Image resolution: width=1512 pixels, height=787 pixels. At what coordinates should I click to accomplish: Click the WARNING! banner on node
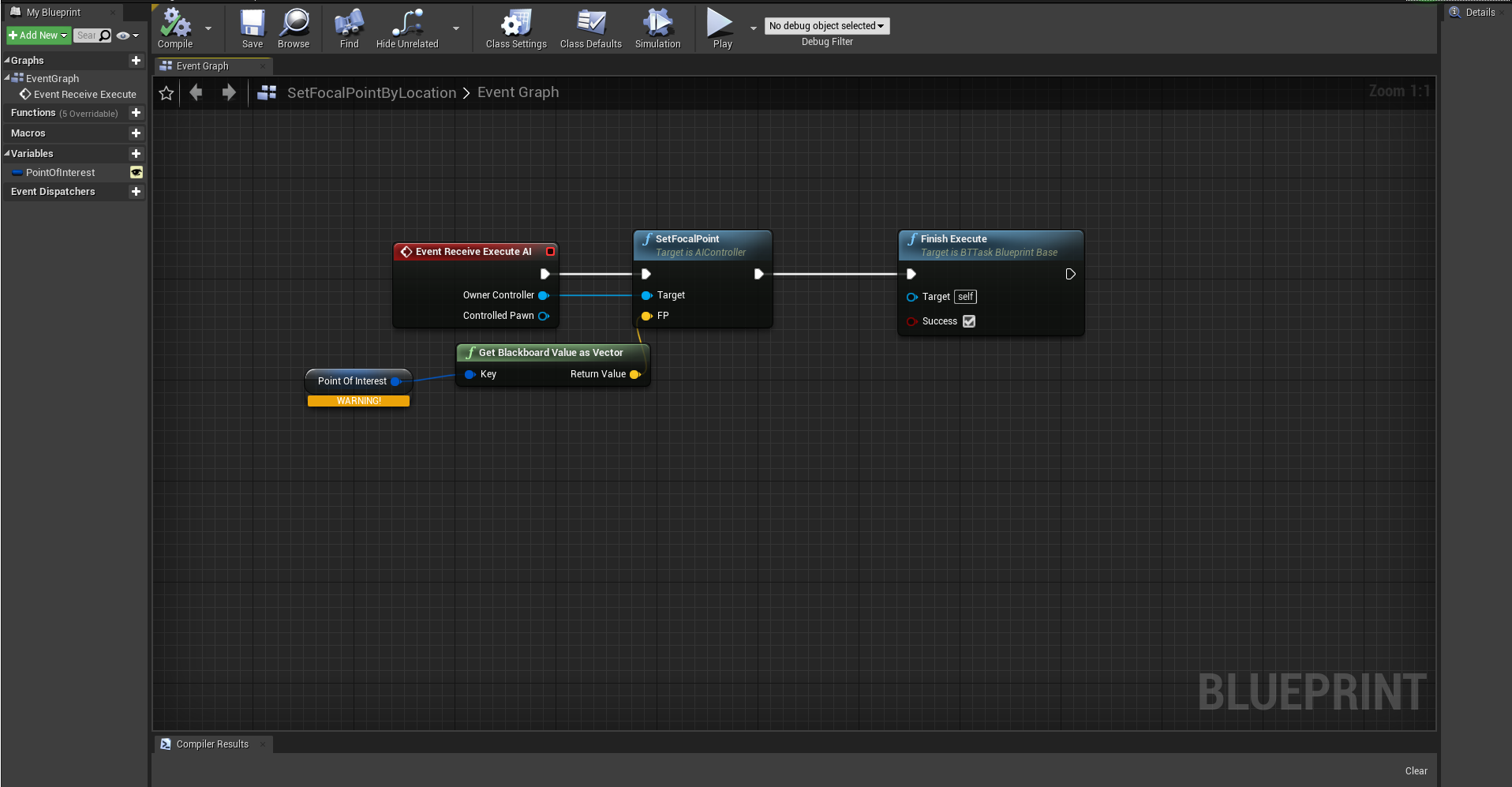[358, 401]
